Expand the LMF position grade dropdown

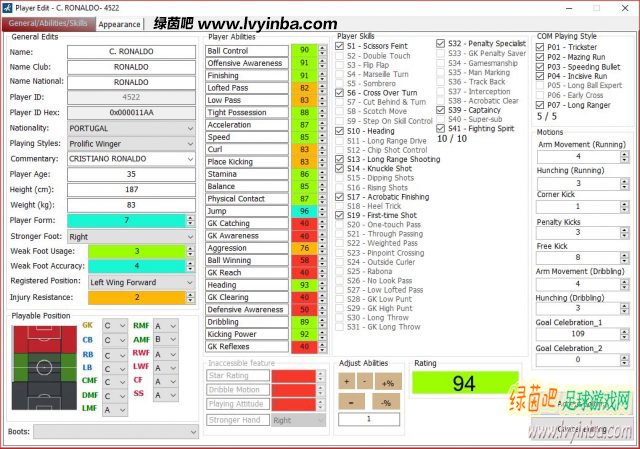click(x=115, y=409)
